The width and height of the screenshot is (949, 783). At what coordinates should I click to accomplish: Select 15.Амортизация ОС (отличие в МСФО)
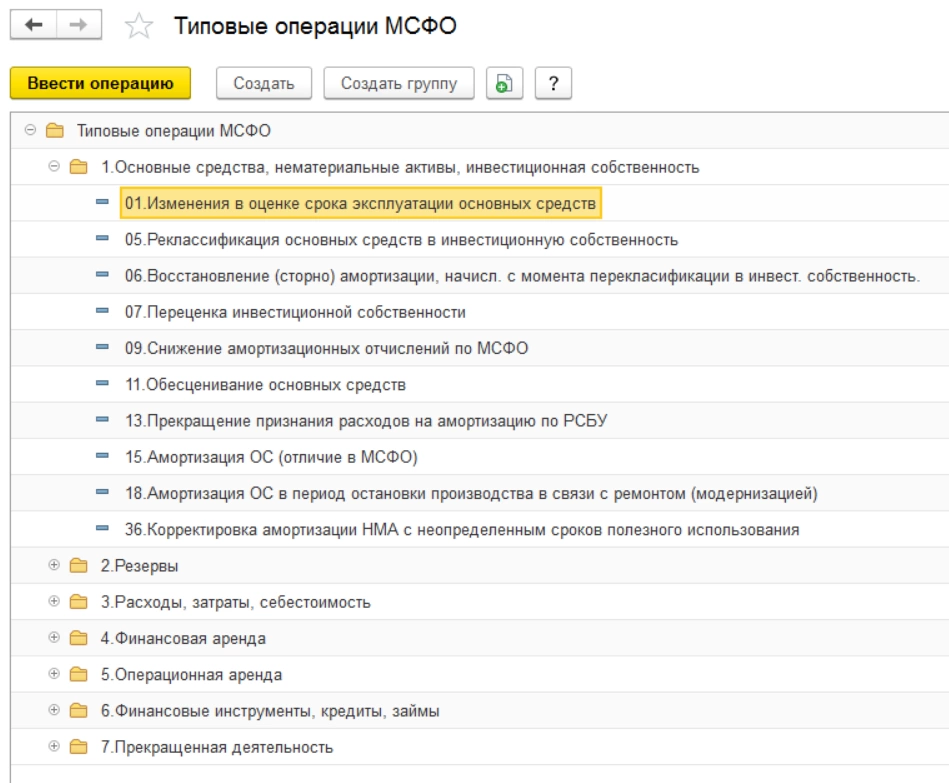(x=270, y=457)
